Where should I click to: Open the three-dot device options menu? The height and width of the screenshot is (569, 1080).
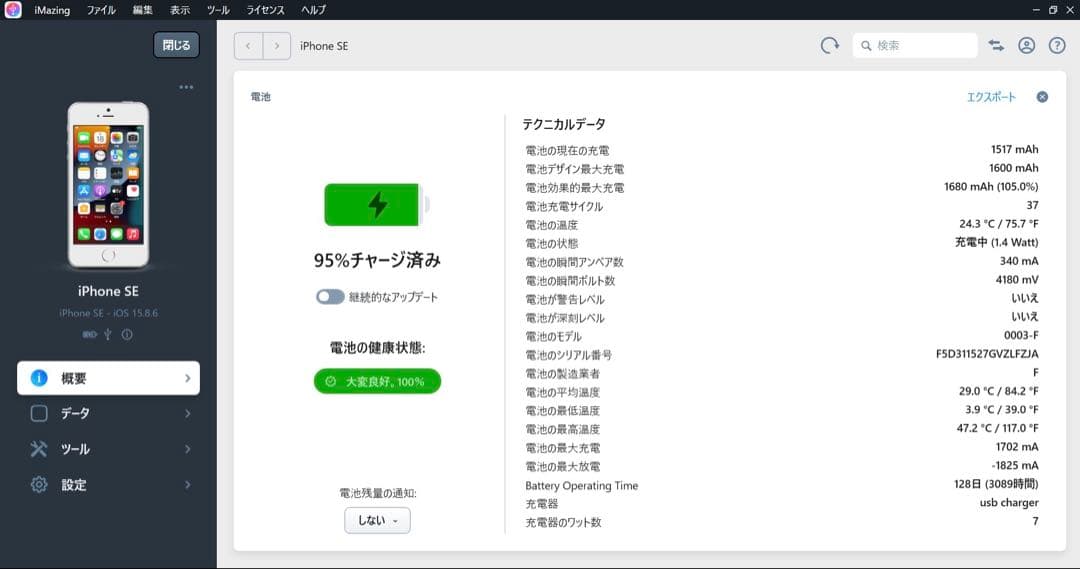tap(186, 87)
